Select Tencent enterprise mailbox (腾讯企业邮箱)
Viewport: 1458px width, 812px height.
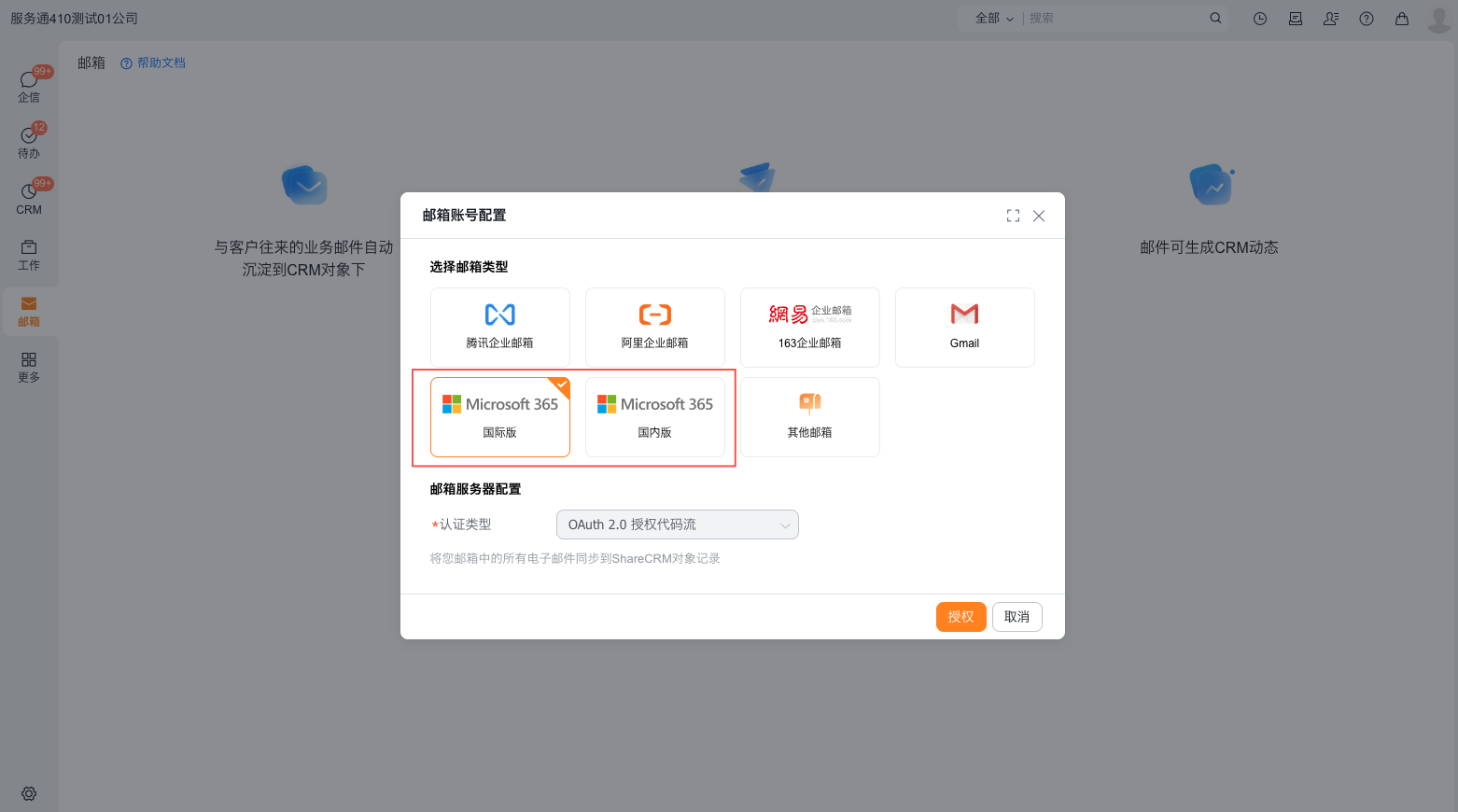[499, 327]
